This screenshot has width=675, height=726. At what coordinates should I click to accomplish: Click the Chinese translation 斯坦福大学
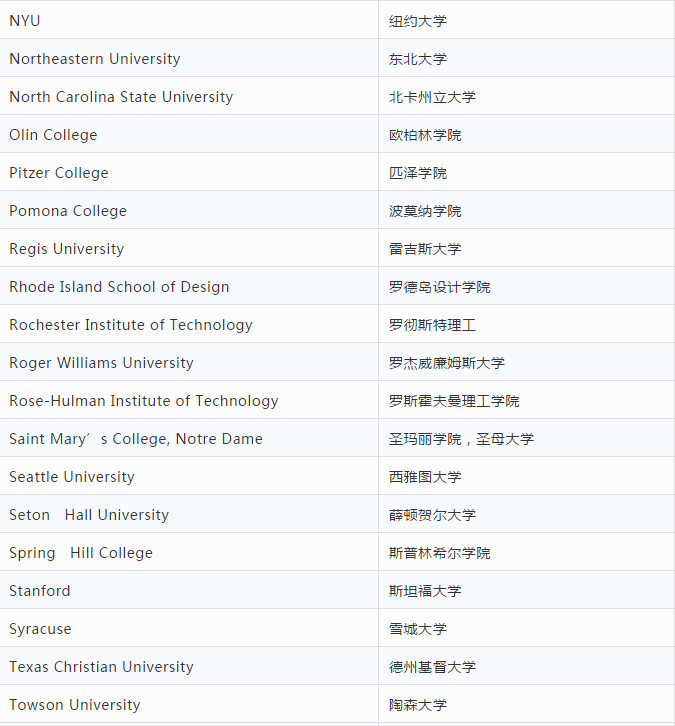(x=425, y=591)
